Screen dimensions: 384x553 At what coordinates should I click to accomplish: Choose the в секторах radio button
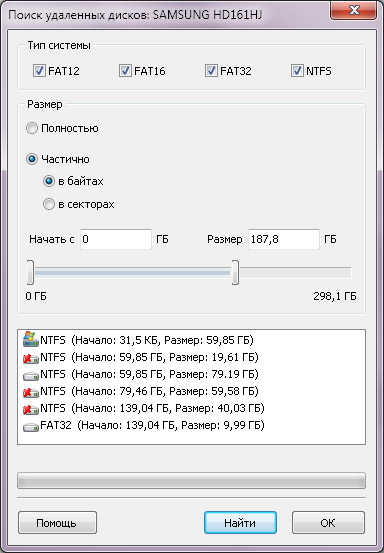[49, 204]
